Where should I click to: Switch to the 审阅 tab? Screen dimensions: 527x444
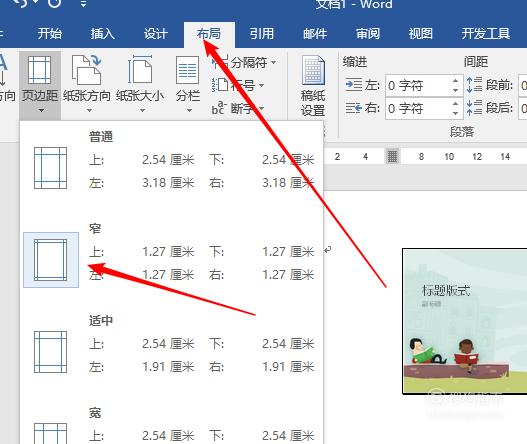[x=368, y=34]
